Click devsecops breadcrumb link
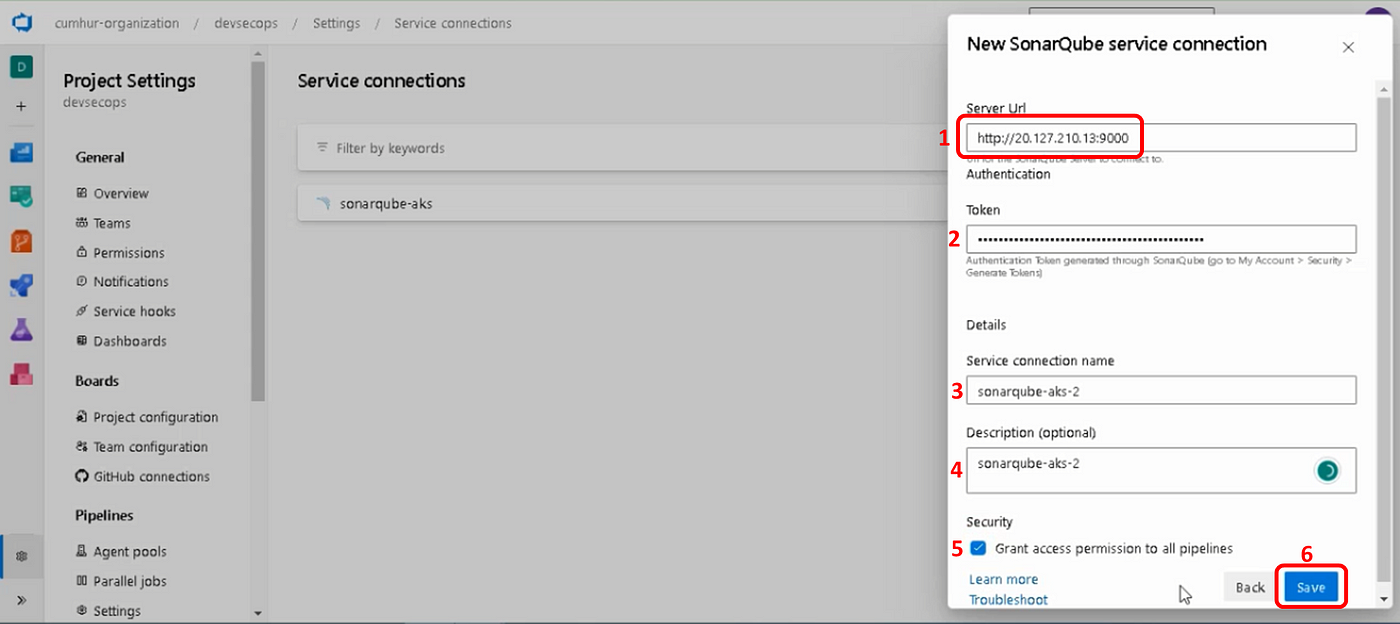 coord(246,23)
